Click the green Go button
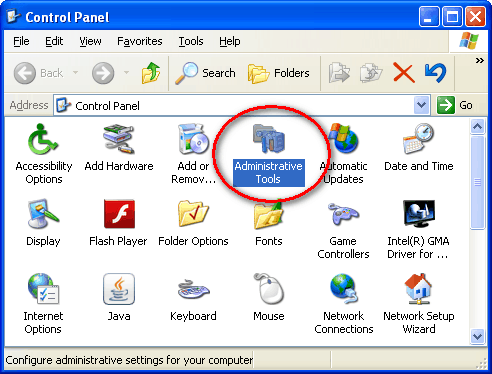 click(455, 105)
